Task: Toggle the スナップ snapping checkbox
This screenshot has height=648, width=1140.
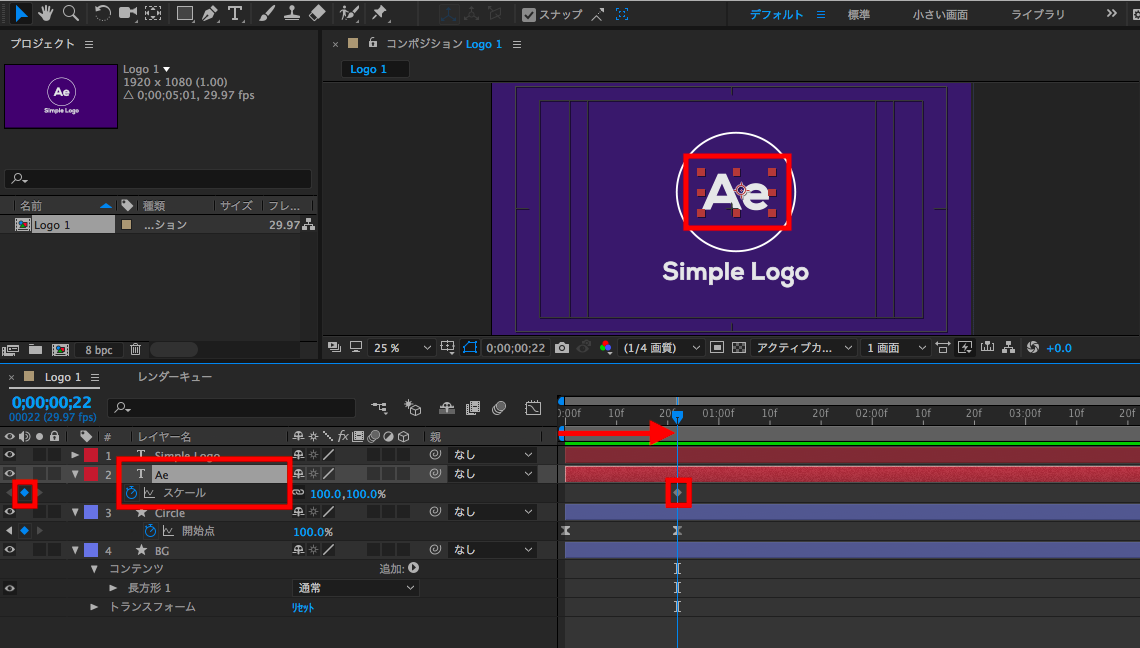Action: click(x=529, y=15)
